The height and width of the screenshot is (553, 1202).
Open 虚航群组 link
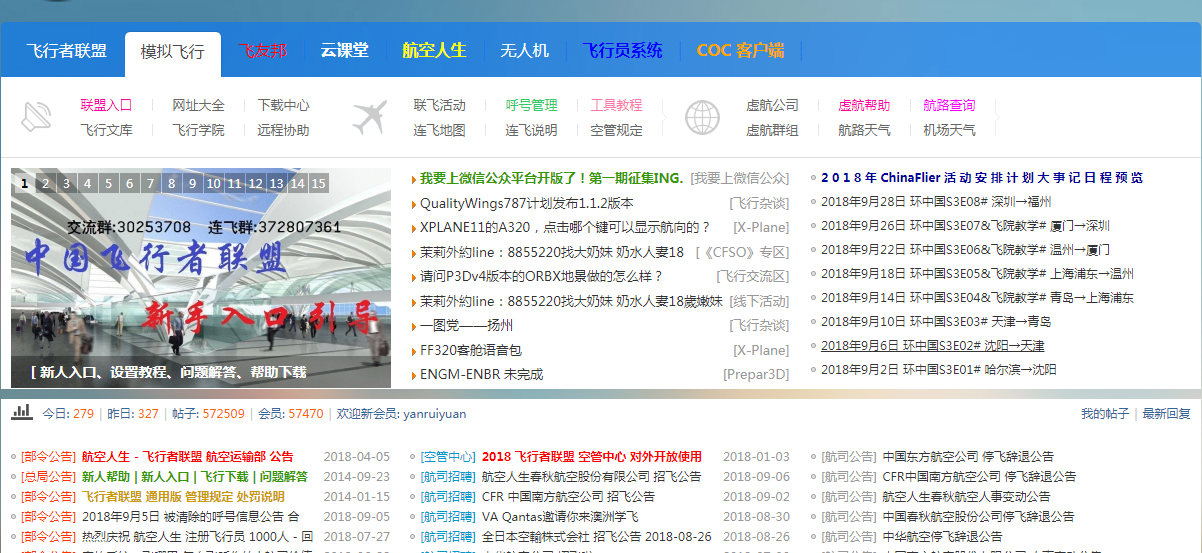click(x=772, y=130)
